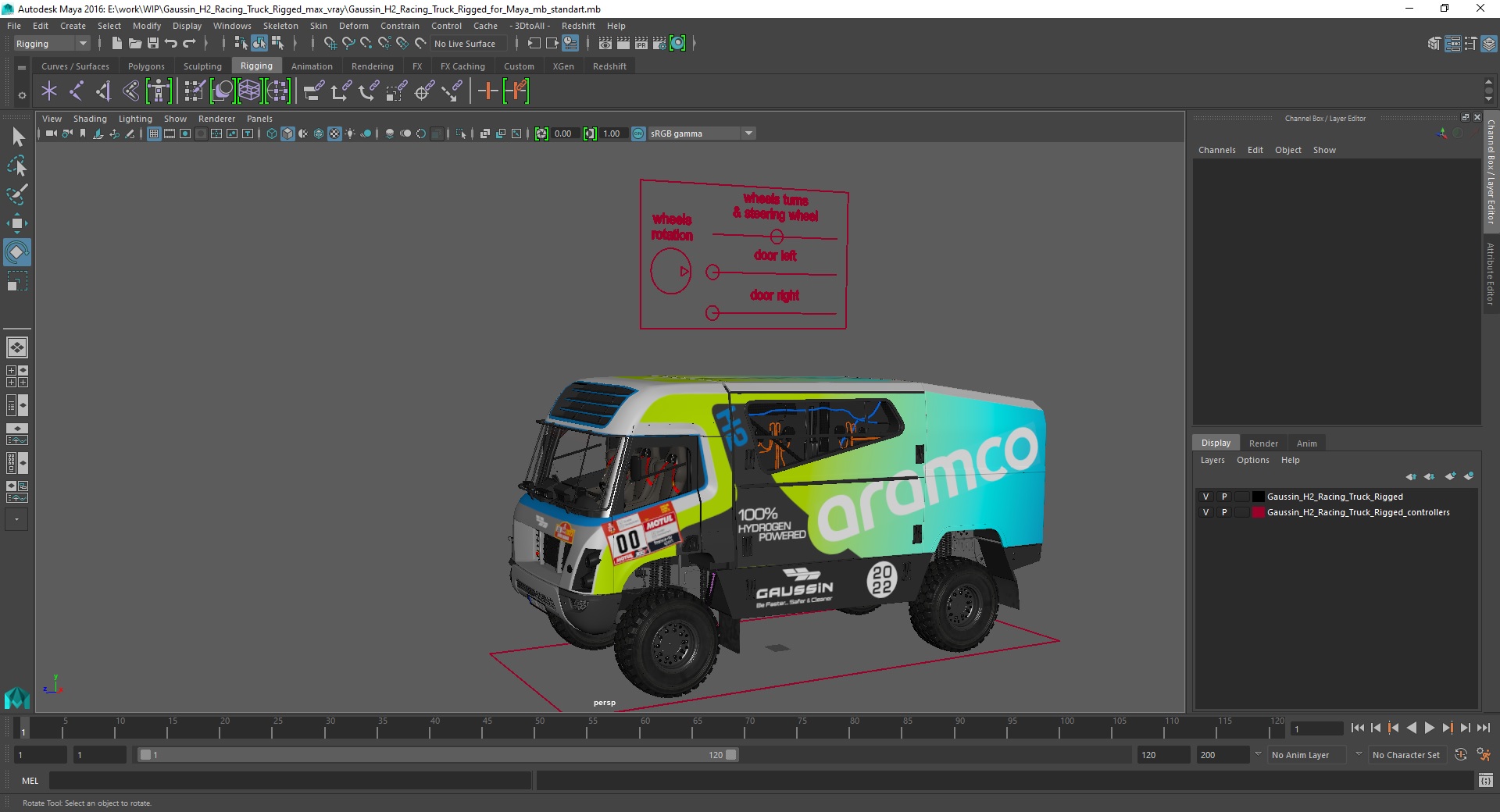Toggle viewport grid display button

click(154, 134)
